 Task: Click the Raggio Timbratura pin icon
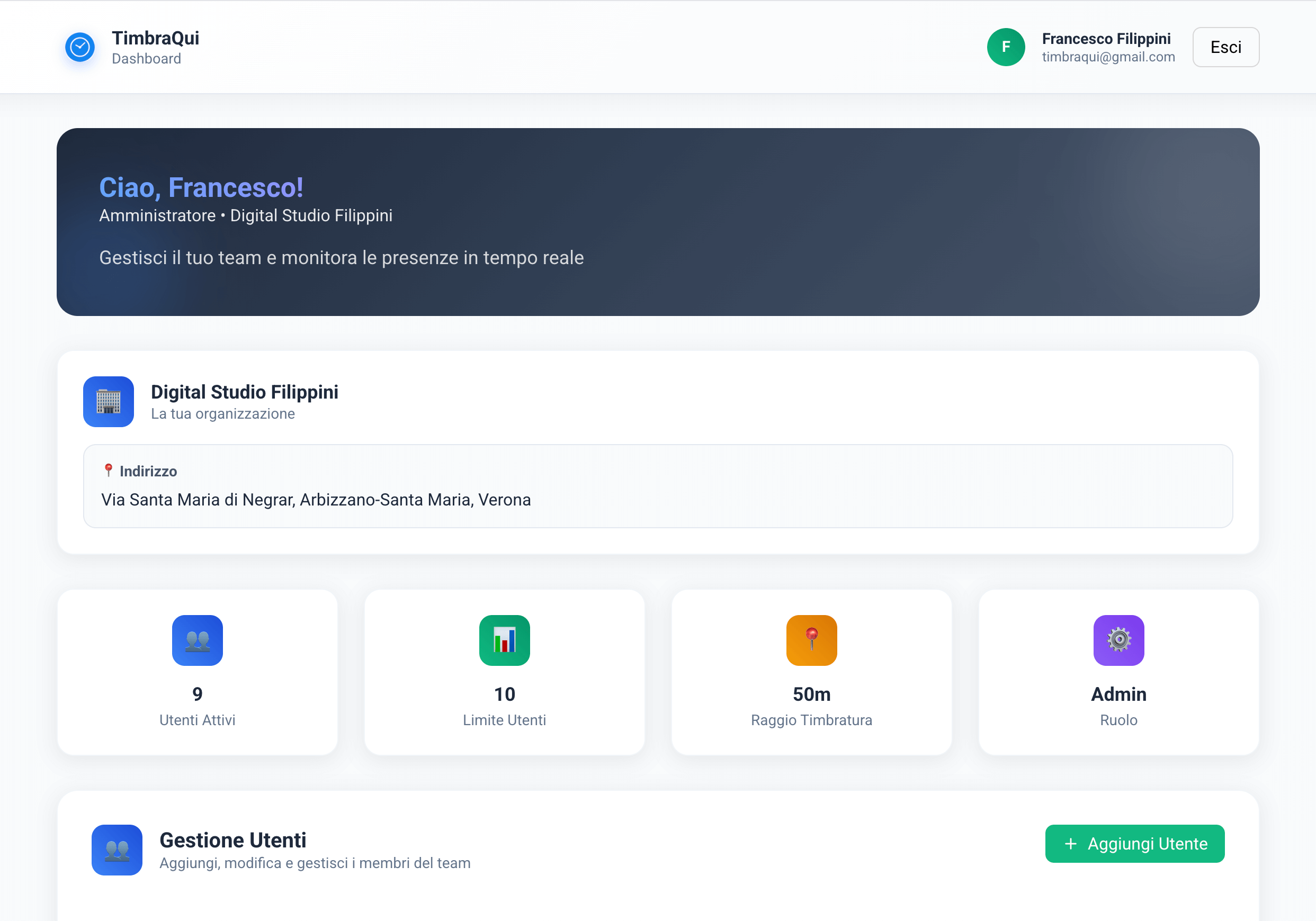point(811,640)
